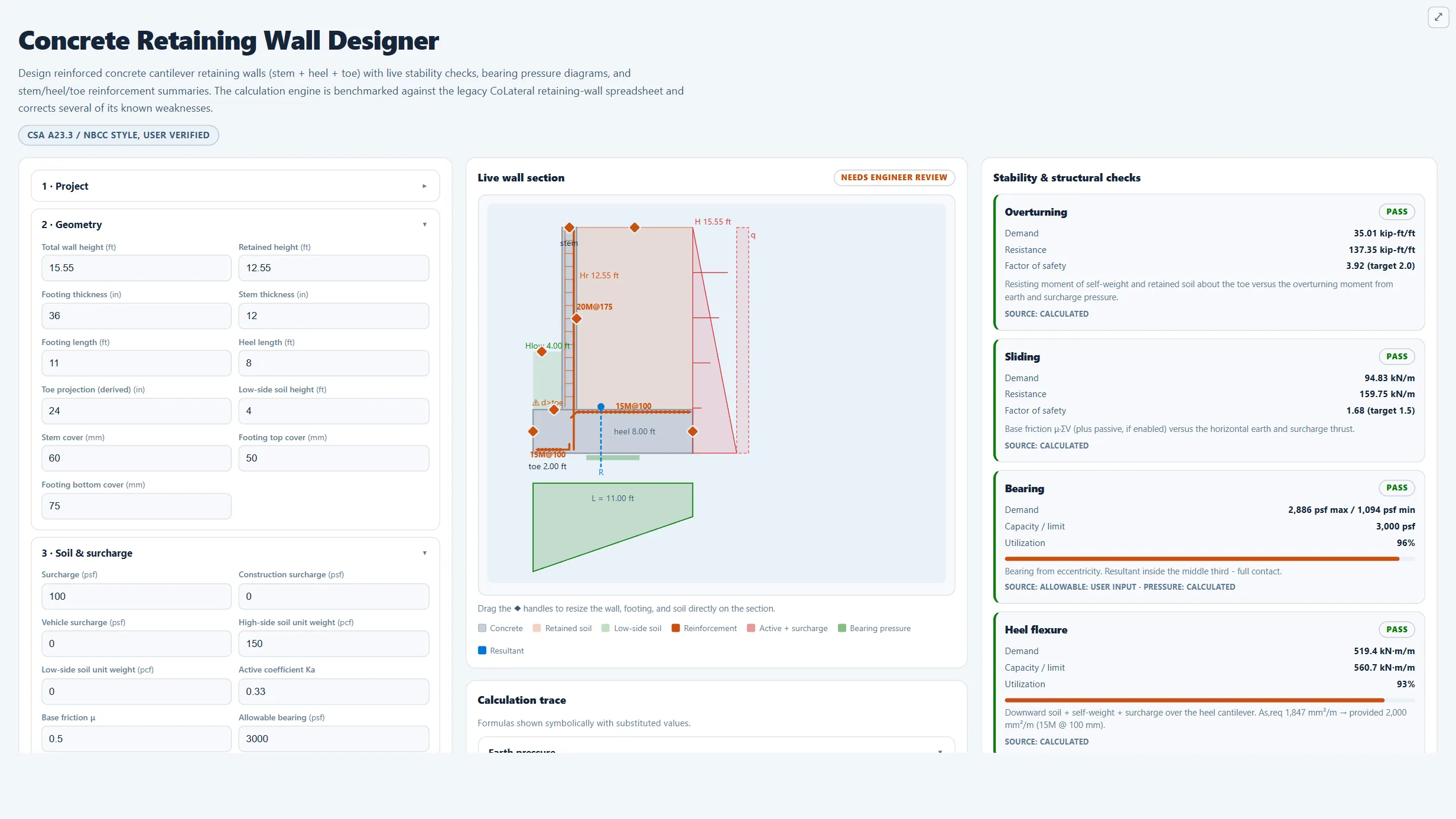Click the blue resultant dot on the footing

601,407
